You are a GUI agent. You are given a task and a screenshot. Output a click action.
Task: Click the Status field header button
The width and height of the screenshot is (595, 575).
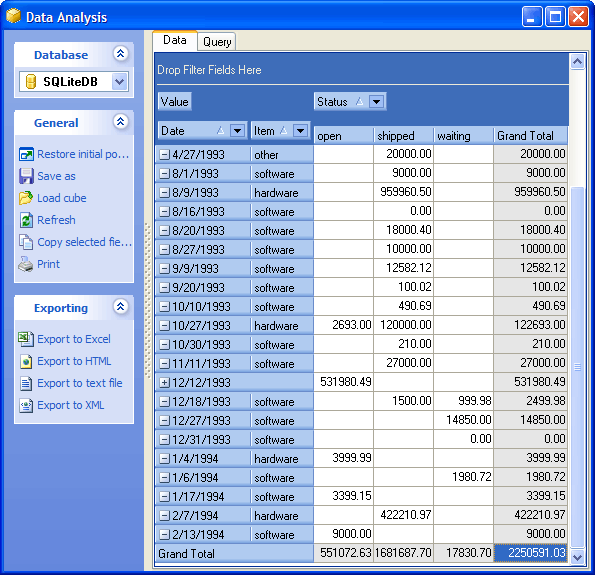tap(350, 101)
